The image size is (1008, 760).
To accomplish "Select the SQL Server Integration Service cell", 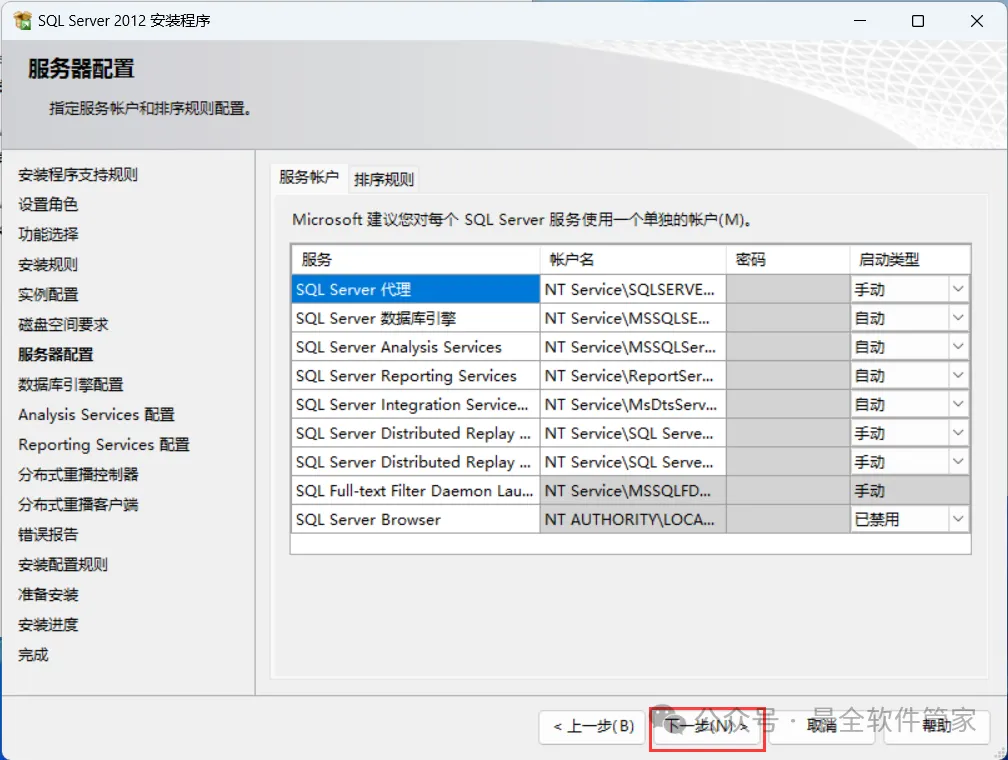I will (x=415, y=404).
